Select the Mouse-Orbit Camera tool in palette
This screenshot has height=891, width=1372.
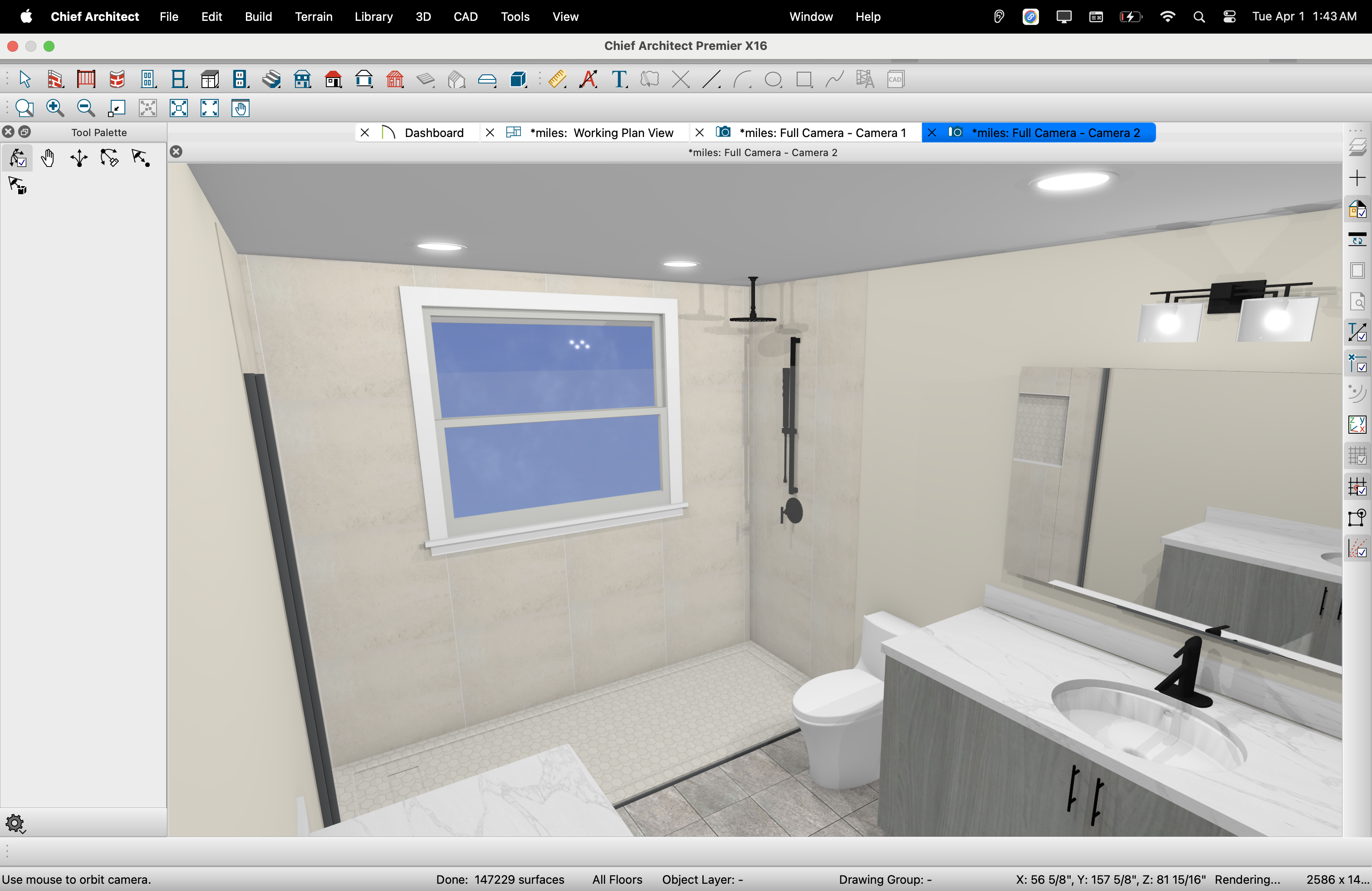(18, 158)
